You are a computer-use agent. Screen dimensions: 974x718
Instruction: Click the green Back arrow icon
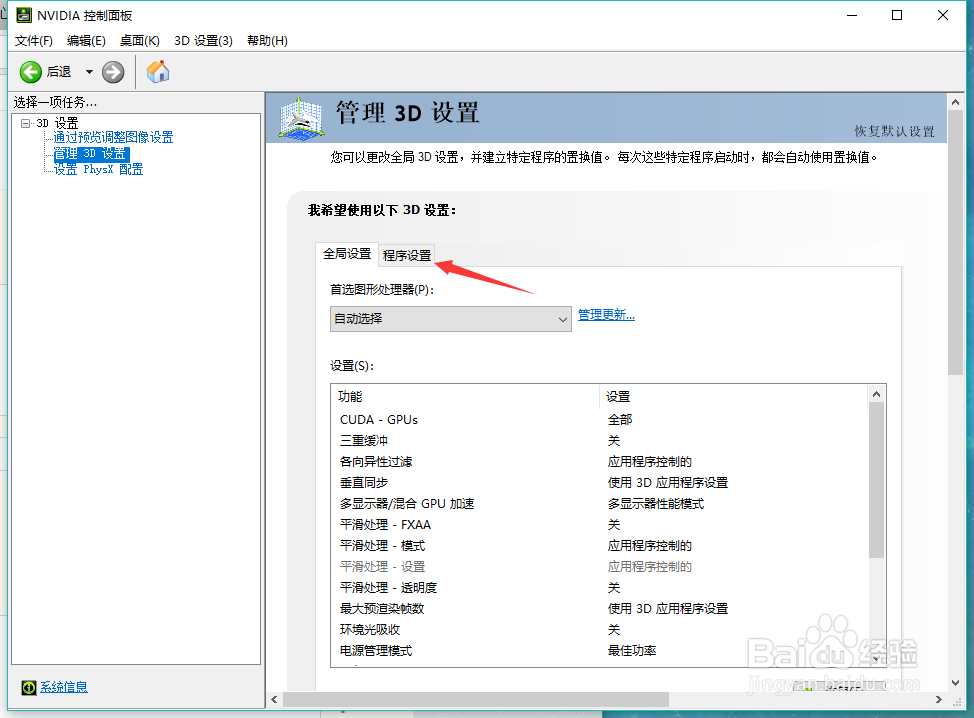30,72
